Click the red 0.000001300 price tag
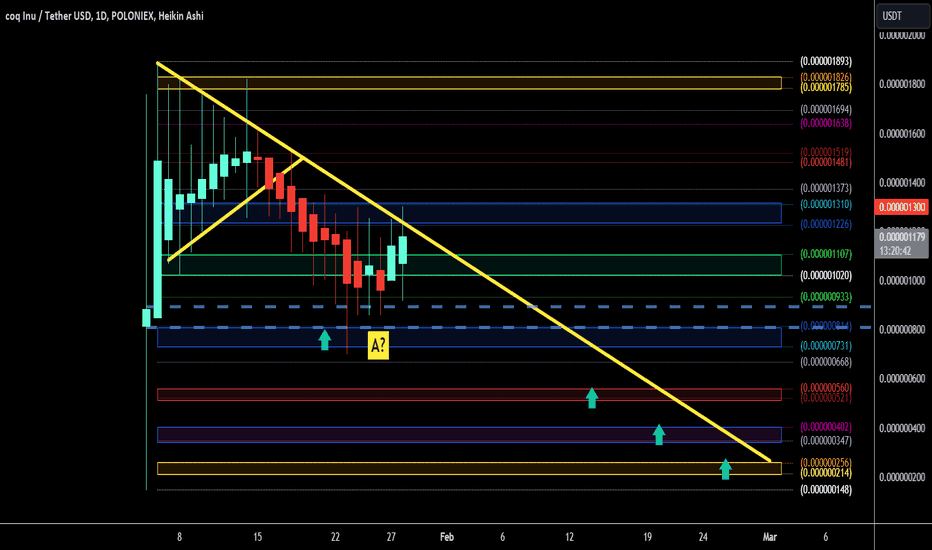The width and height of the screenshot is (932, 550). coord(902,207)
